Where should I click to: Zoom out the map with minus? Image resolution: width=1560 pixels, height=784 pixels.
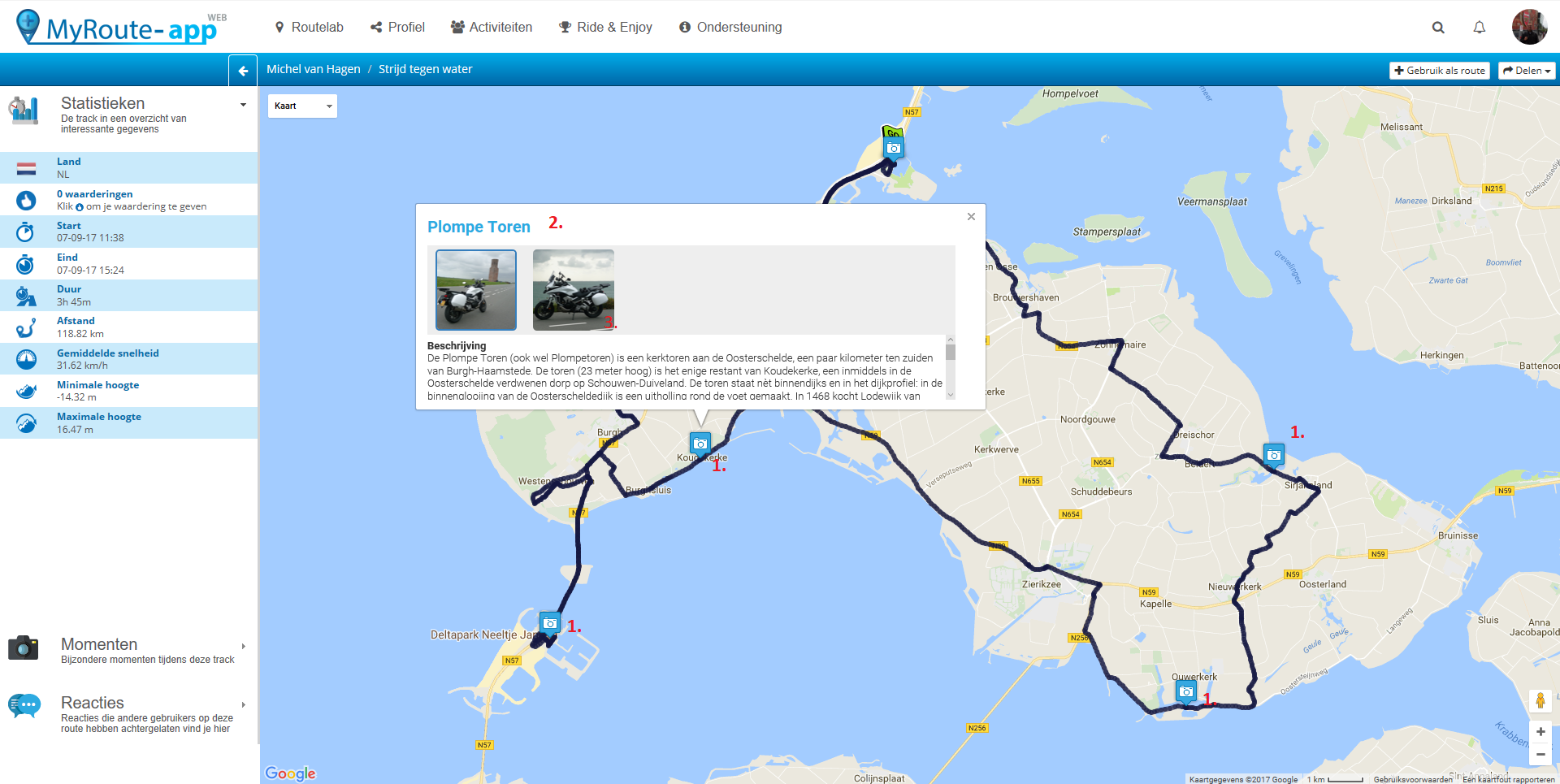(x=1540, y=755)
